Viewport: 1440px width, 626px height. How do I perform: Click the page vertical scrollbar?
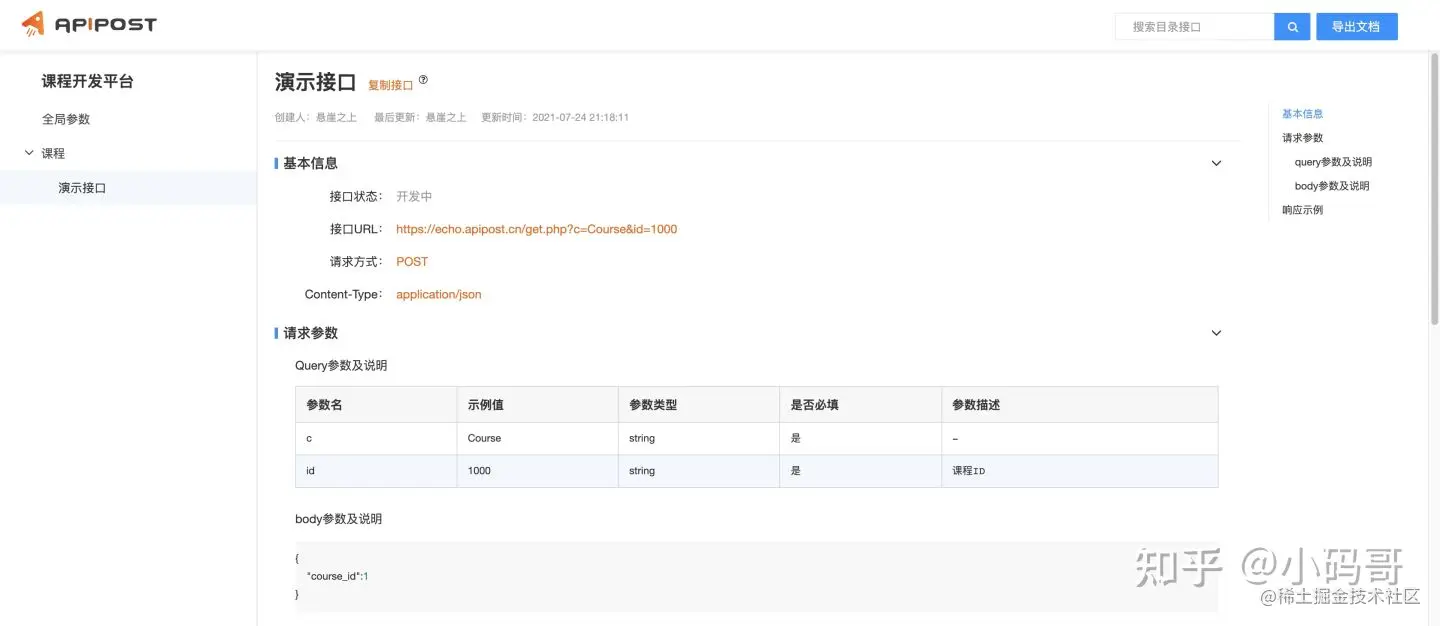click(1435, 190)
